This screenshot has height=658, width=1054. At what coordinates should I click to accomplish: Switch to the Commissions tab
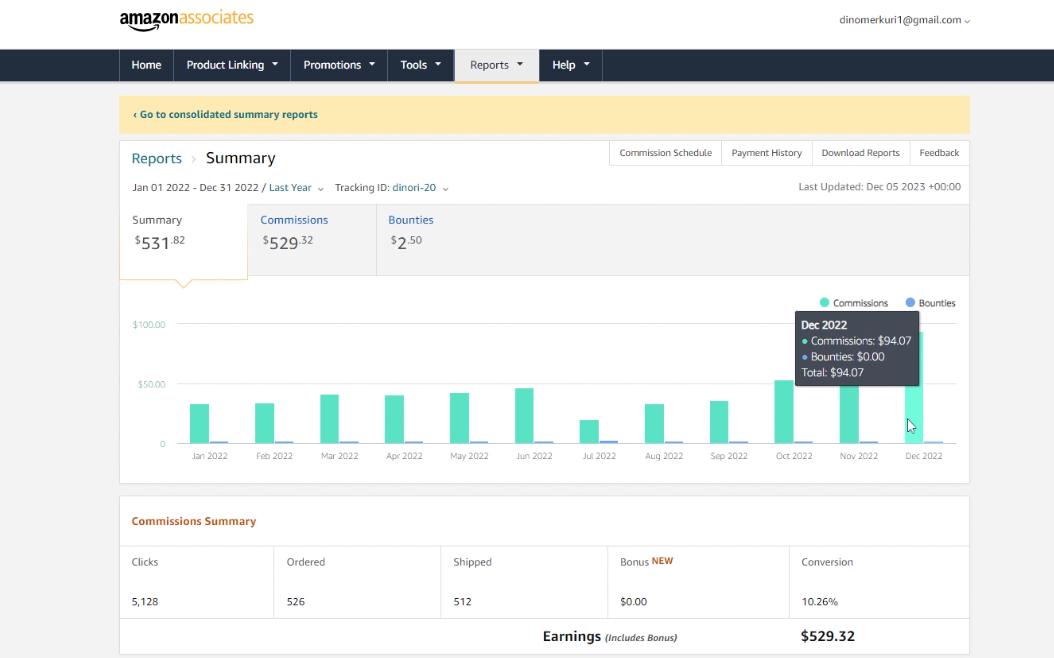312,240
